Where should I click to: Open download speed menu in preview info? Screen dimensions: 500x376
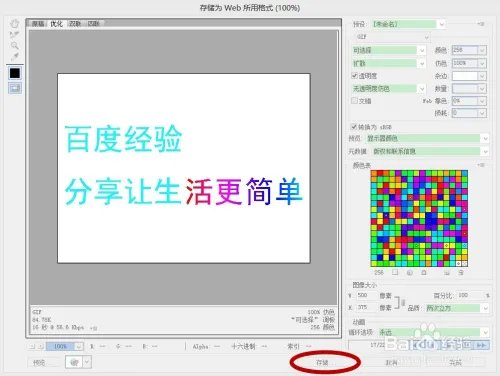coord(94,328)
